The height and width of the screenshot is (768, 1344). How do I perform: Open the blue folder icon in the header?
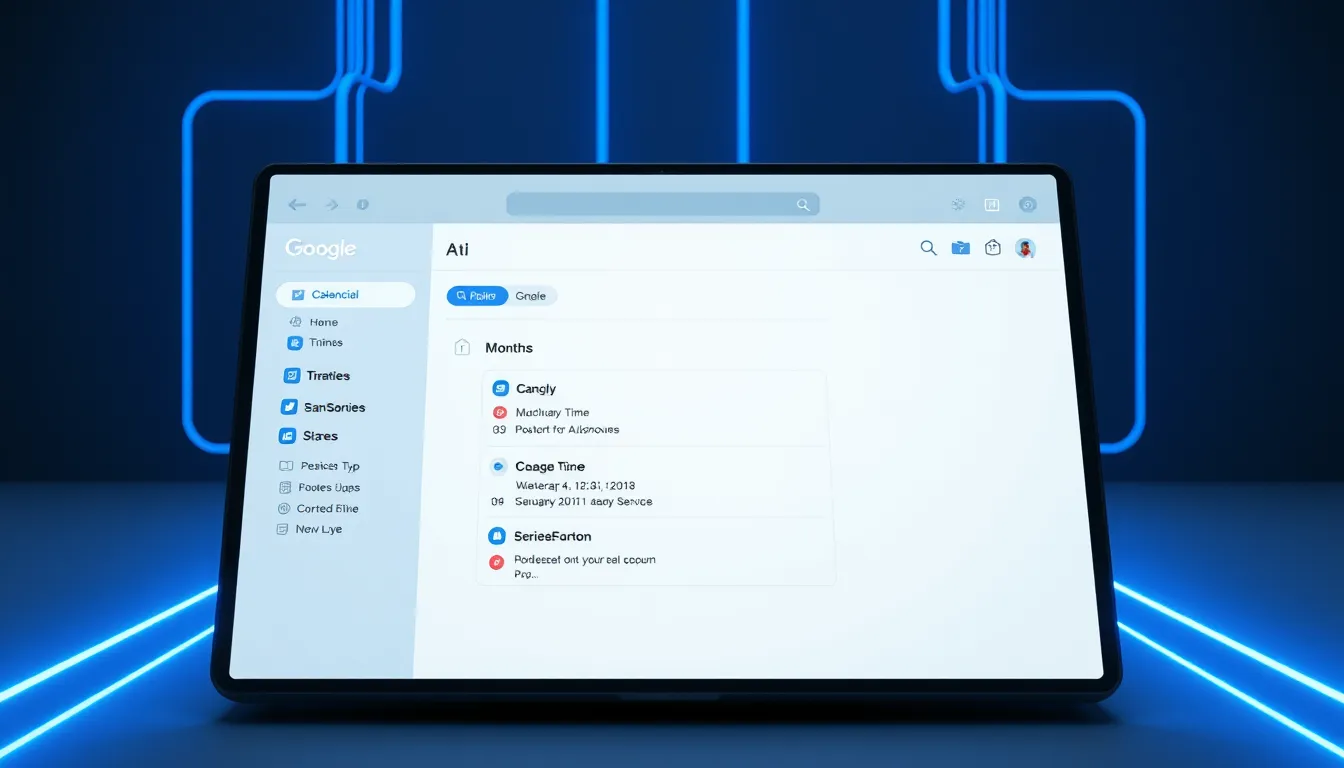(960, 248)
